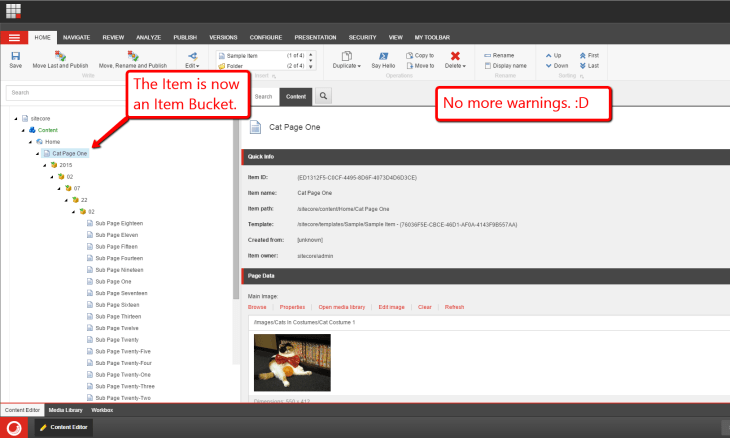This screenshot has width=730, height=438.
Task: Open the Sitecore launchpad grid icon
Action: click(14, 14)
